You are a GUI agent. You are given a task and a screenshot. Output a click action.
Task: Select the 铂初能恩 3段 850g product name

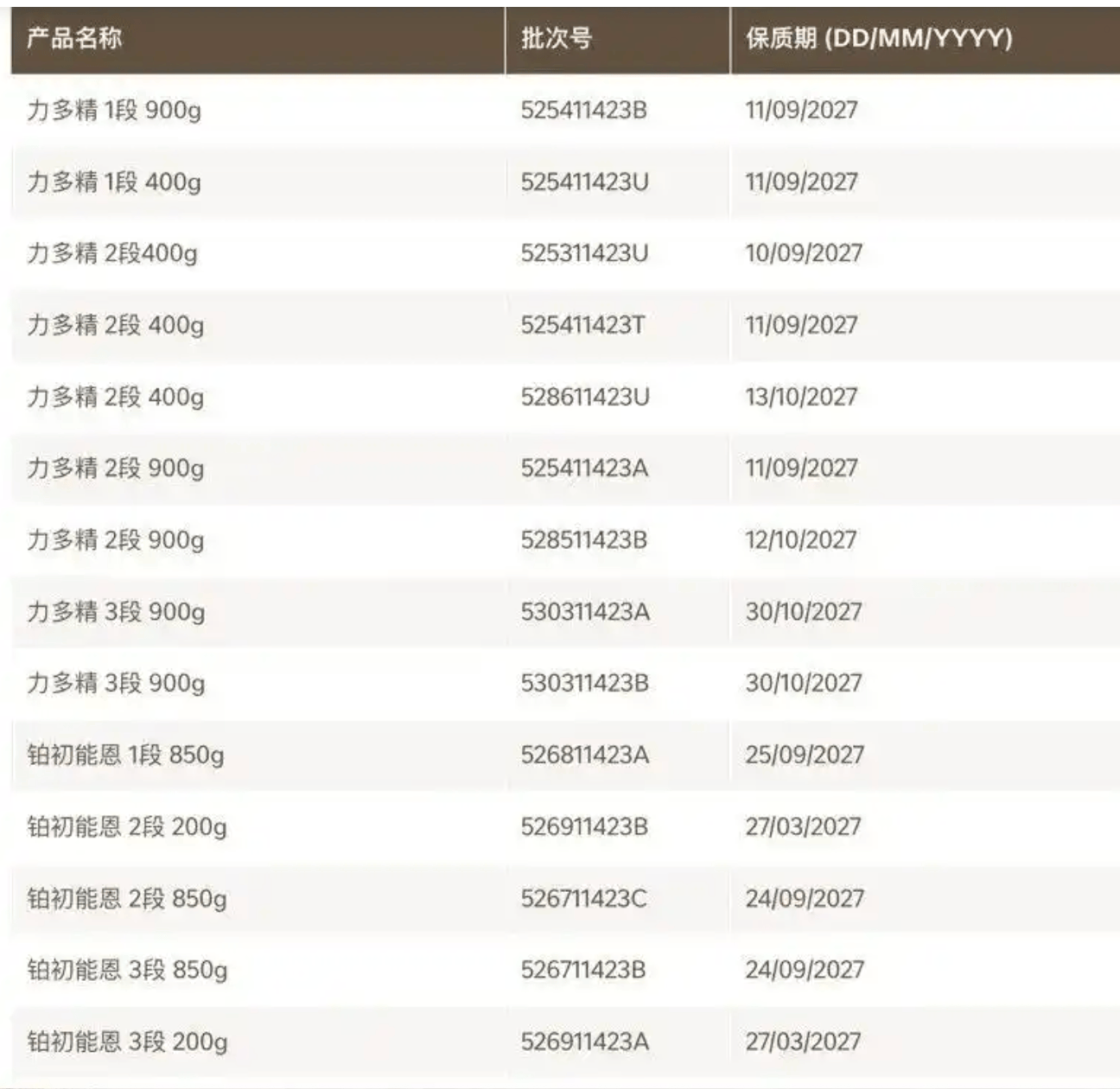[127, 970]
